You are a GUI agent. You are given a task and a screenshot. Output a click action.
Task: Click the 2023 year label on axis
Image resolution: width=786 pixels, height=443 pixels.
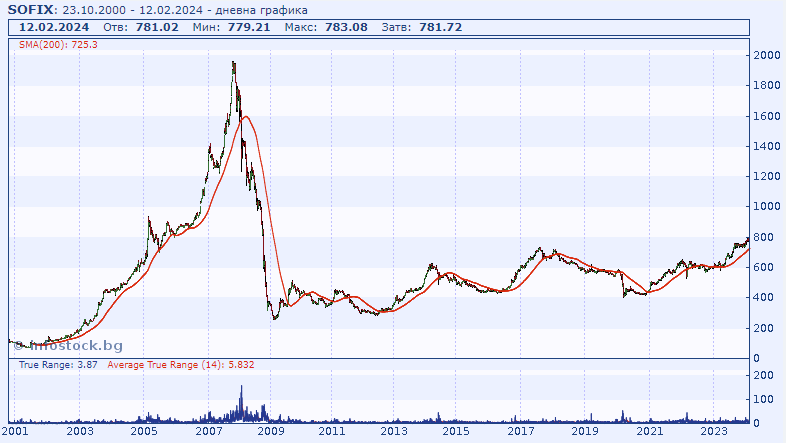713,431
